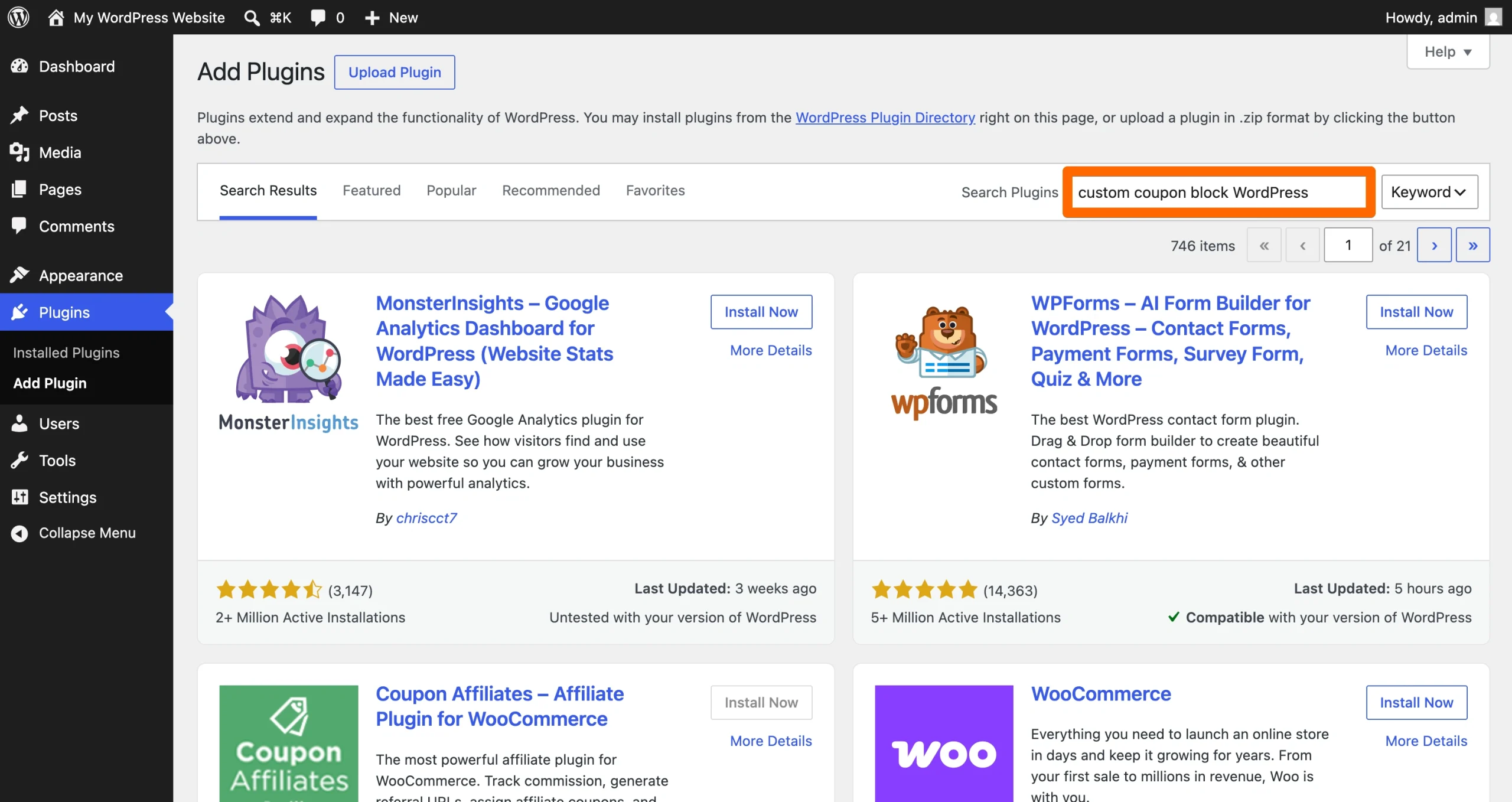Install the WPForms plugin

tap(1417, 312)
